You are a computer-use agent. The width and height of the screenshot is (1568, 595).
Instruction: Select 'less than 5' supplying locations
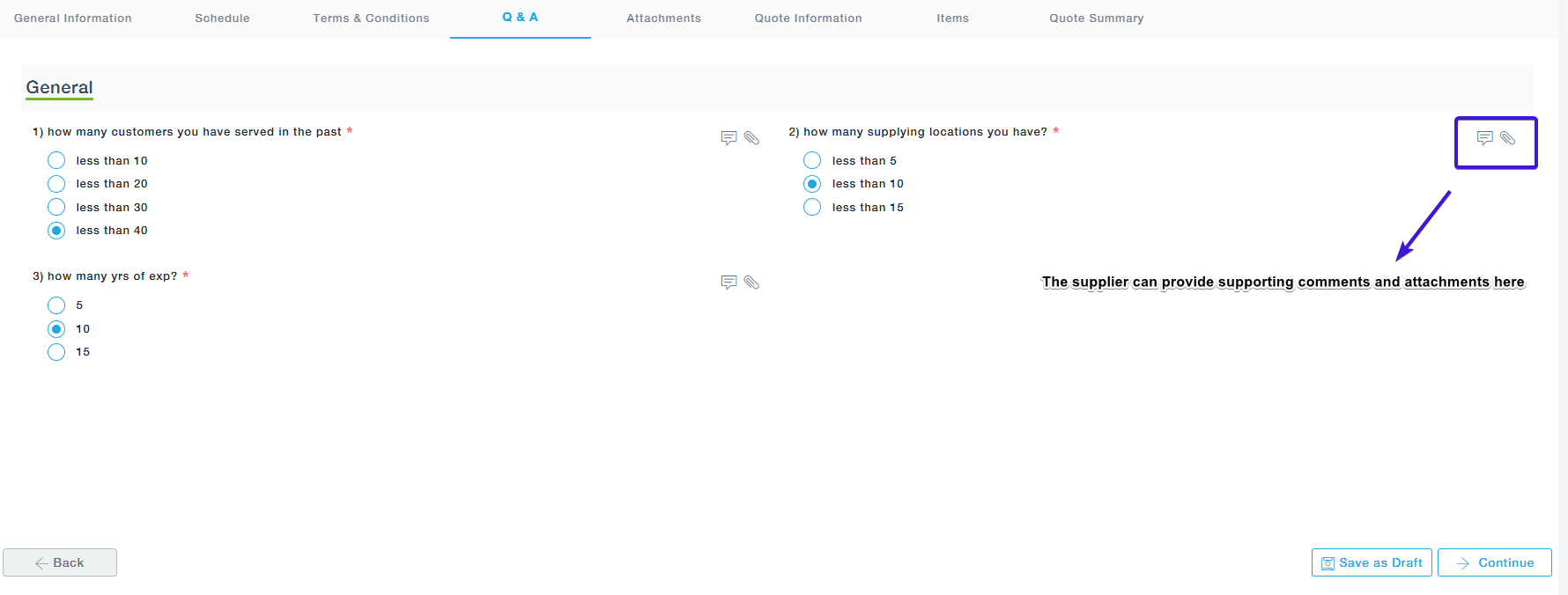pos(812,160)
